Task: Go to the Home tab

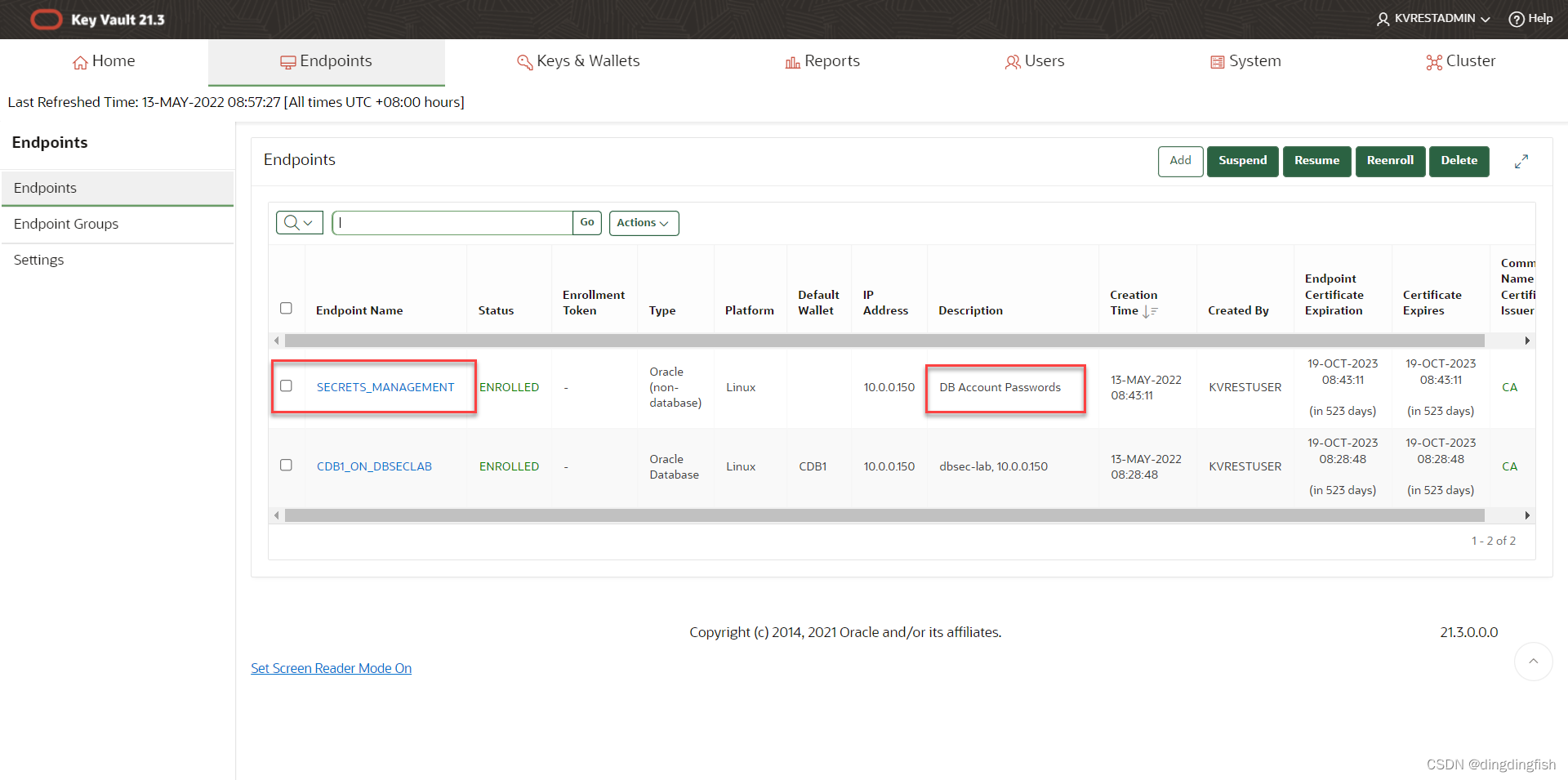Action: [104, 61]
